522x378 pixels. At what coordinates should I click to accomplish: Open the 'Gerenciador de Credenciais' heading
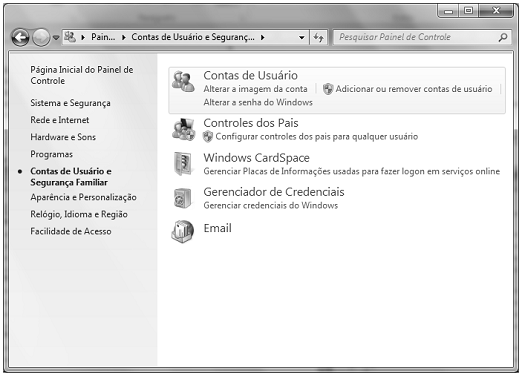(x=274, y=192)
